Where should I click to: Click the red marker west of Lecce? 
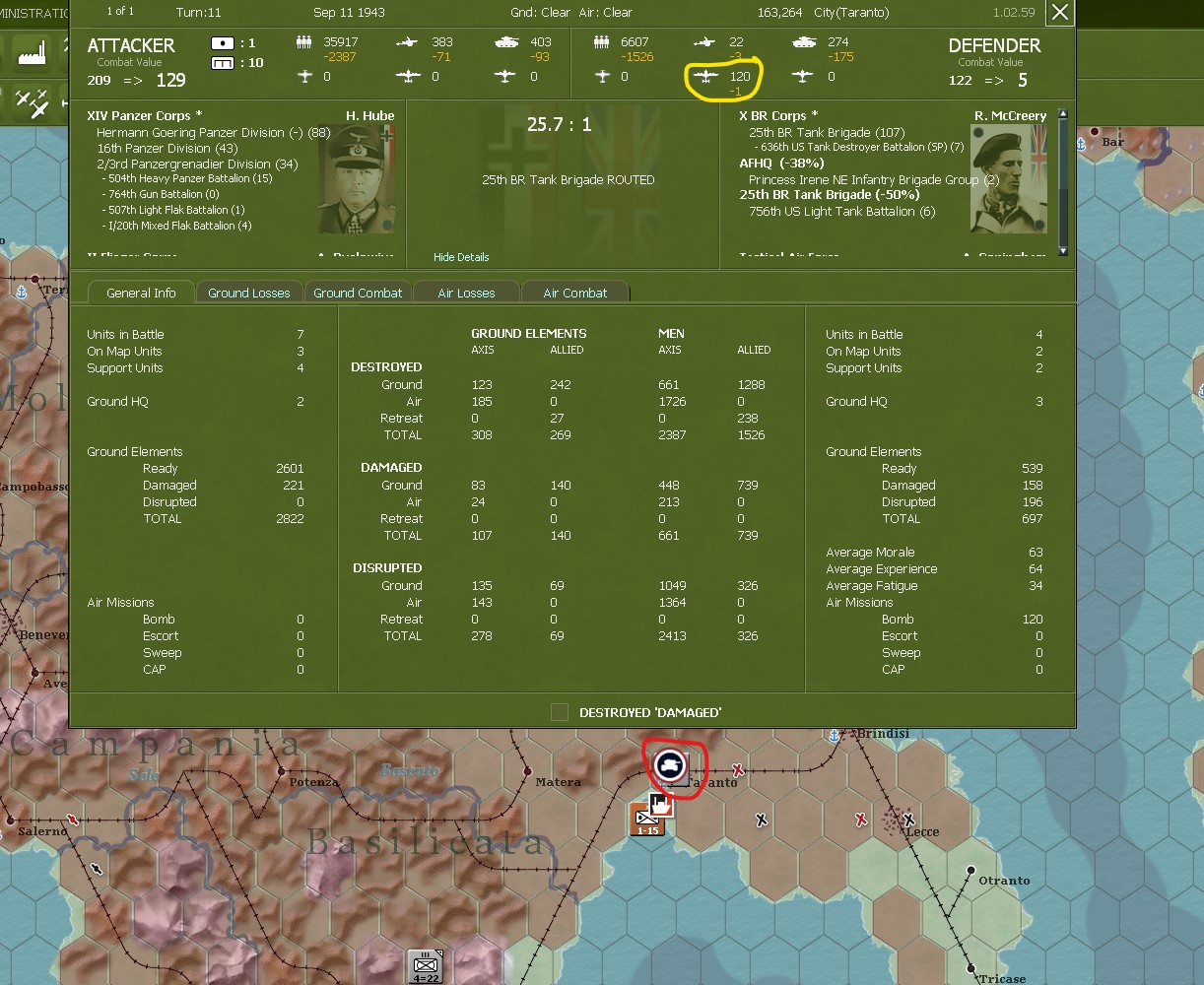[x=861, y=820]
